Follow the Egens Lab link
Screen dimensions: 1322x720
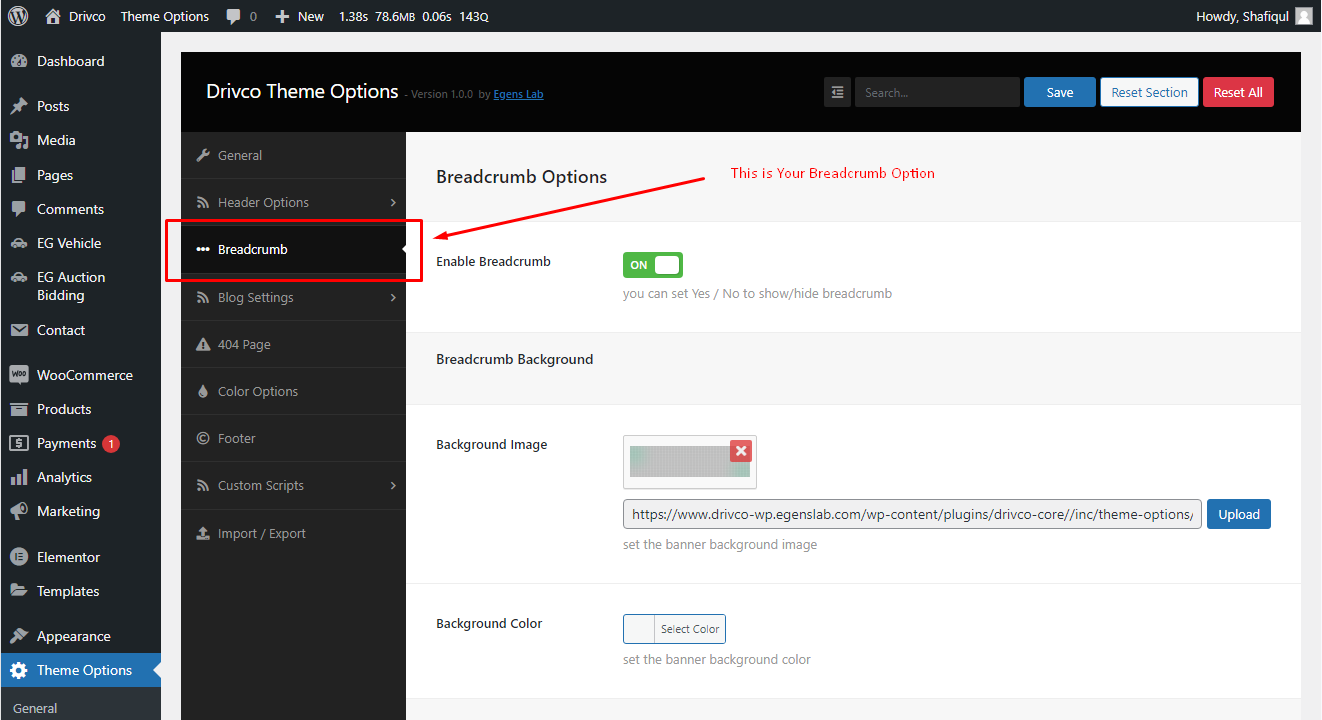pyautogui.click(x=518, y=94)
